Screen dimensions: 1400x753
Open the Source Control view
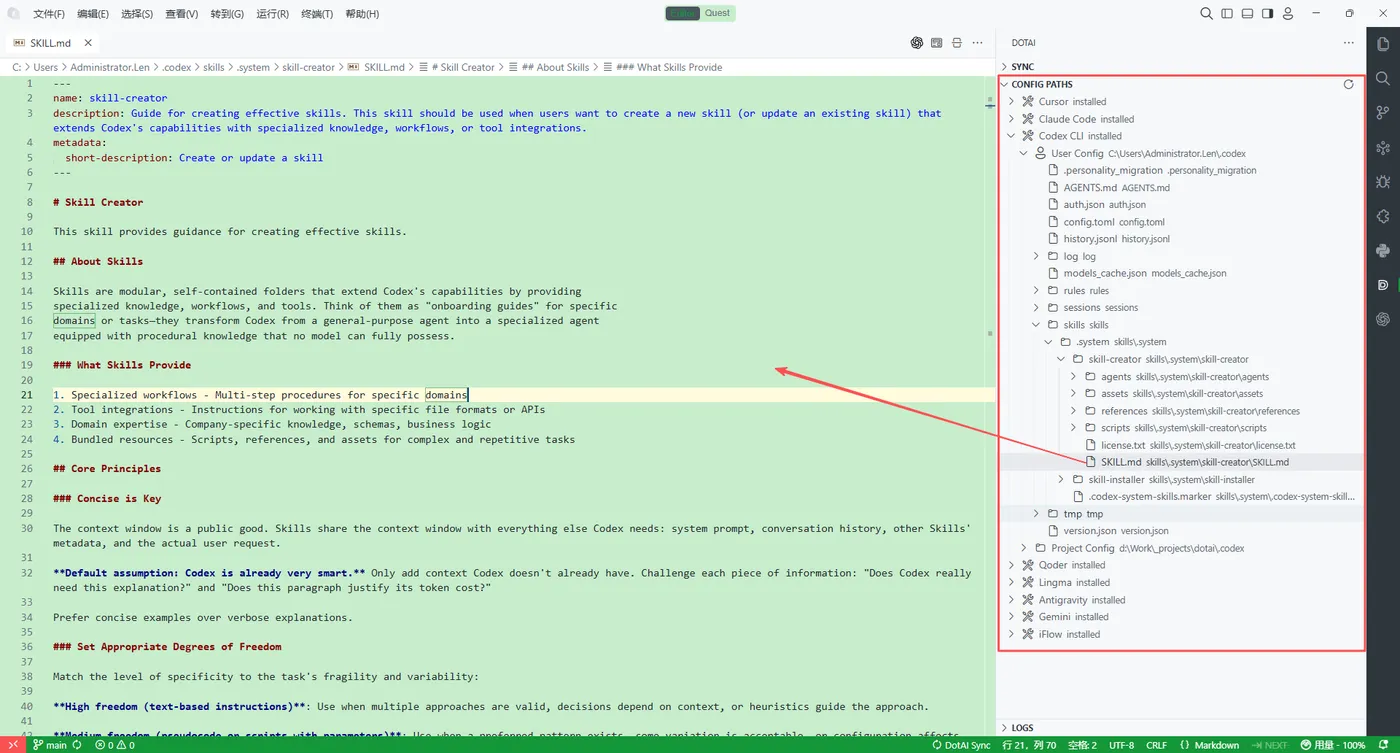[1383, 113]
